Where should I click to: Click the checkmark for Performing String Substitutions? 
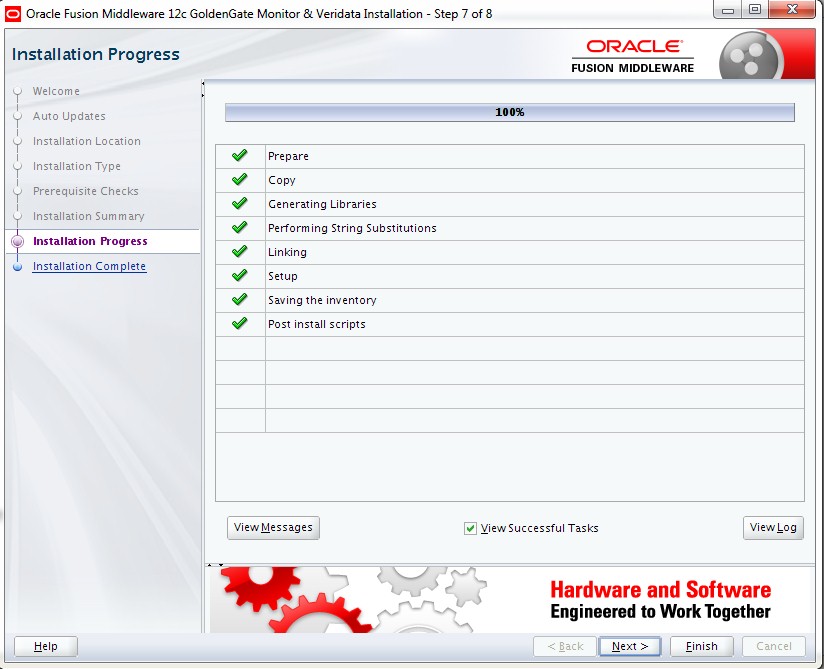pyautogui.click(x=240, y=228)
